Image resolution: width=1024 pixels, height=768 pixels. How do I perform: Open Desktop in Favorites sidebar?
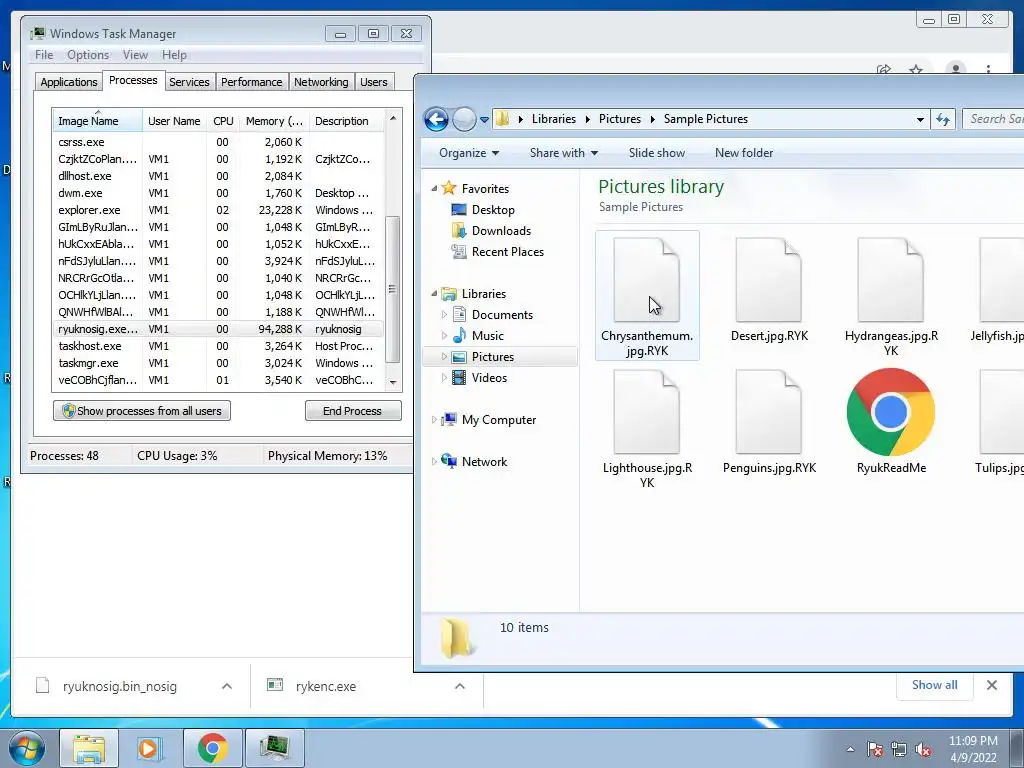[x=493, y=210]
